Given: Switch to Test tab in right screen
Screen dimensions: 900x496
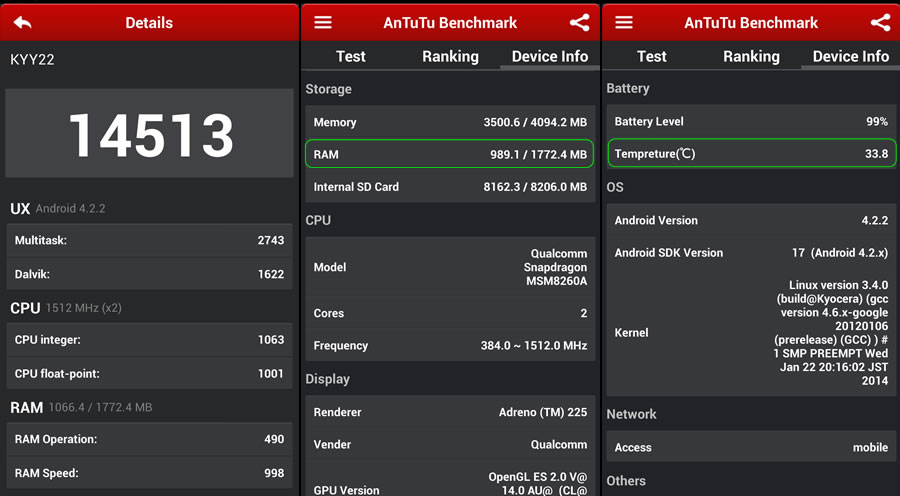Looking at the screenshot, I should [x=651, y=56].
